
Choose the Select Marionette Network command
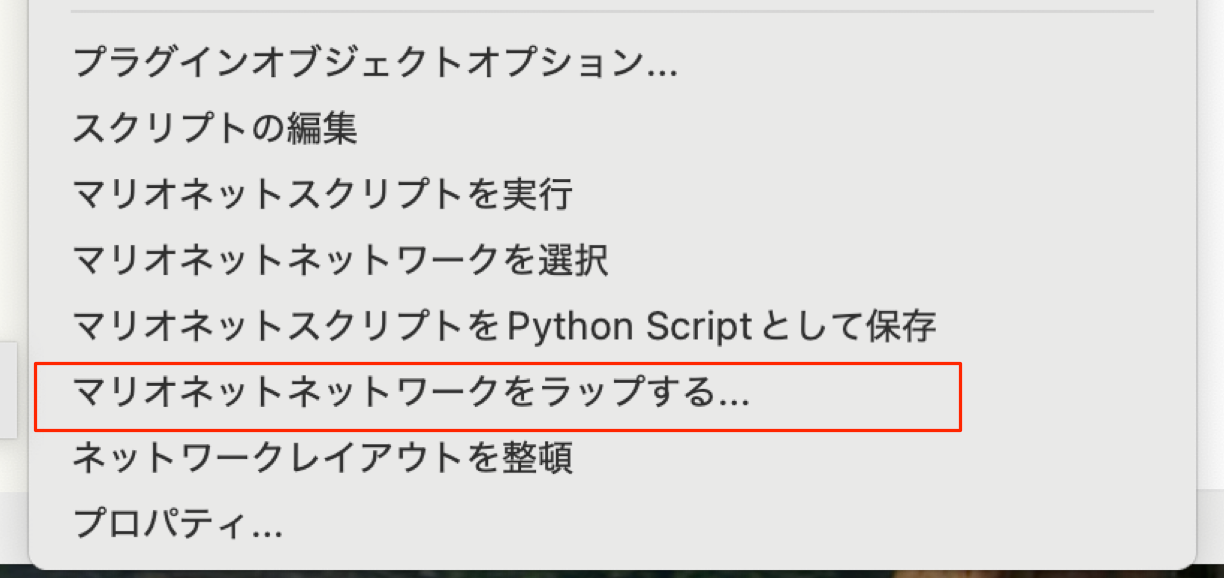pos(341,260)
